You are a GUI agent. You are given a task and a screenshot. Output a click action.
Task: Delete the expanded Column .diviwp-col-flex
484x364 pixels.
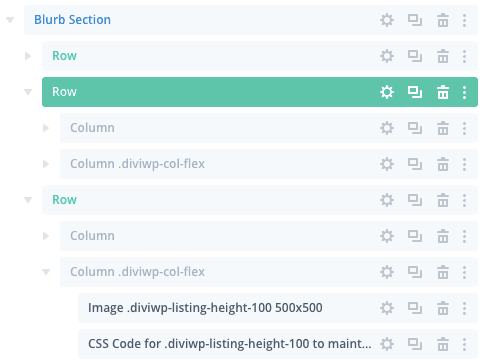pyautogui.click(x=443, y=272)
